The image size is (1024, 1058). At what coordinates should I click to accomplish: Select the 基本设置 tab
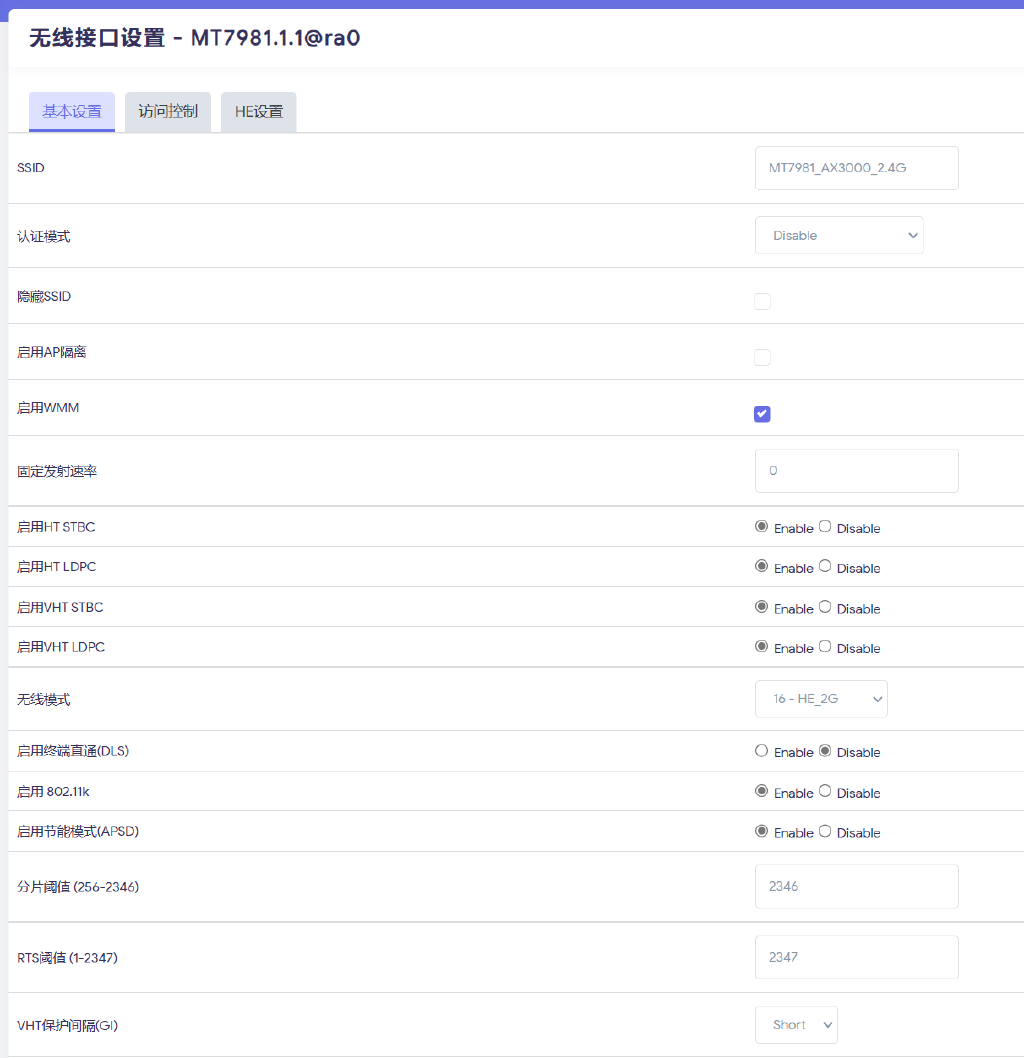[71, 111]
